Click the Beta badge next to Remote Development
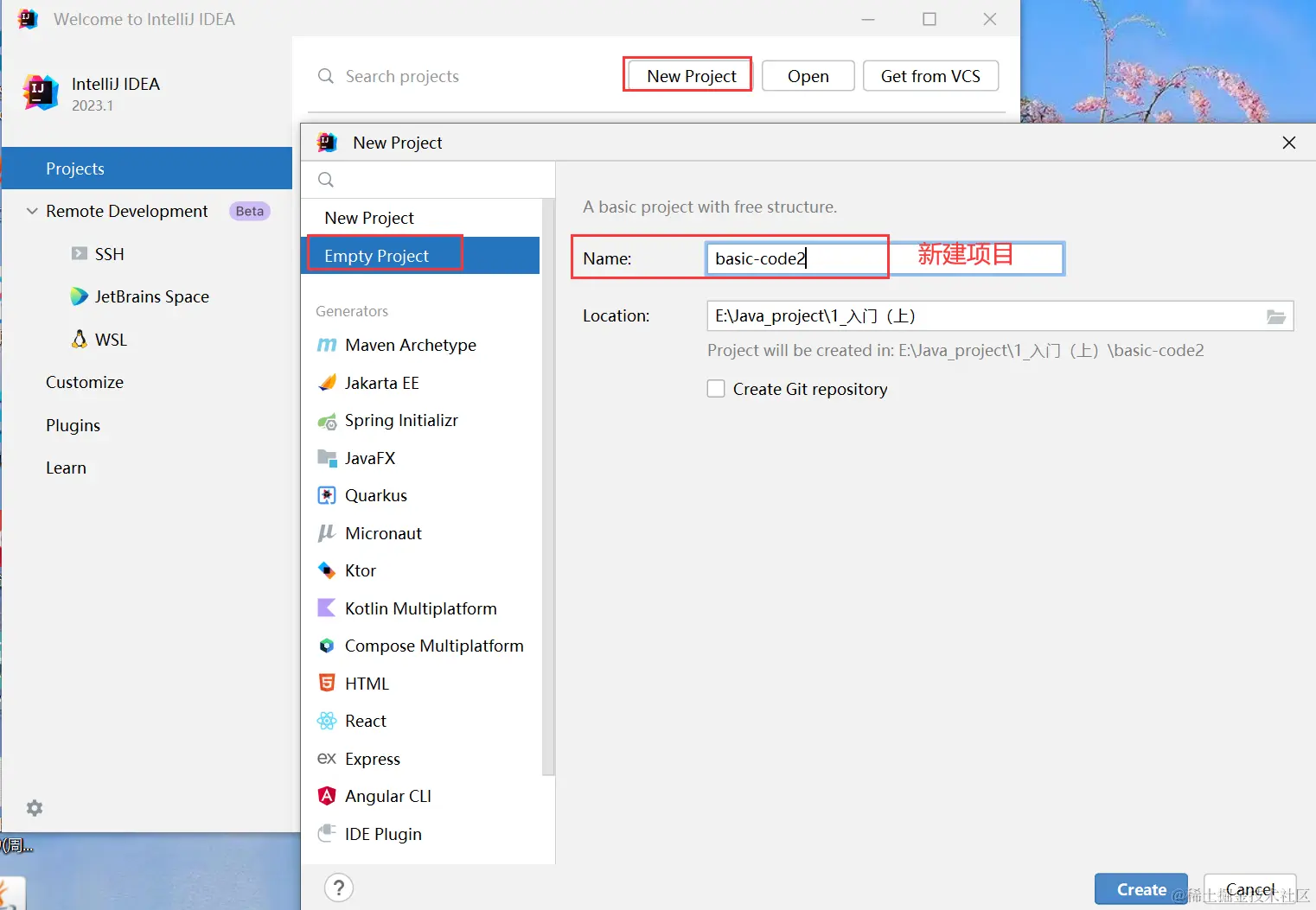The width and height of the screenshot is (1316, 910). pyautogui.click(x=250, y=211)
